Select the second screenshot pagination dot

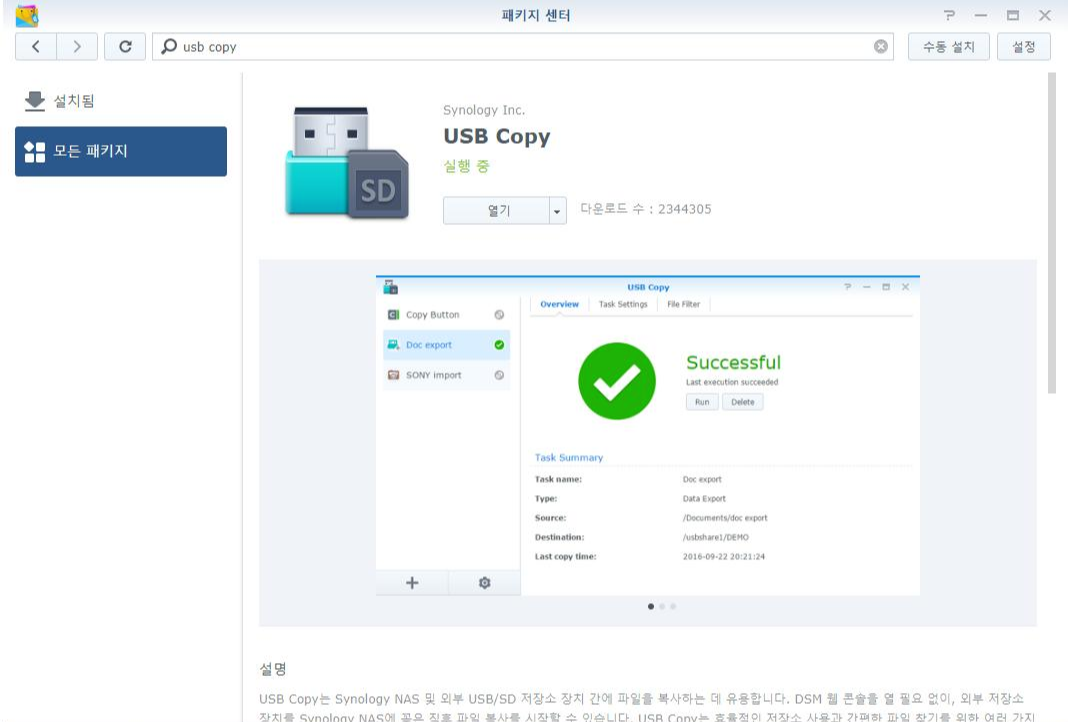(662, 606)
